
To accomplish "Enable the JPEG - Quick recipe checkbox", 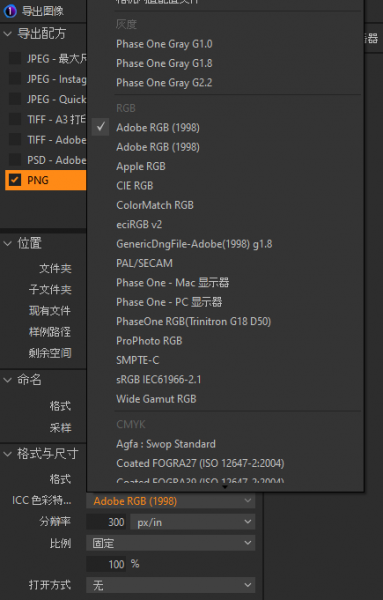I will pos(15,99).
